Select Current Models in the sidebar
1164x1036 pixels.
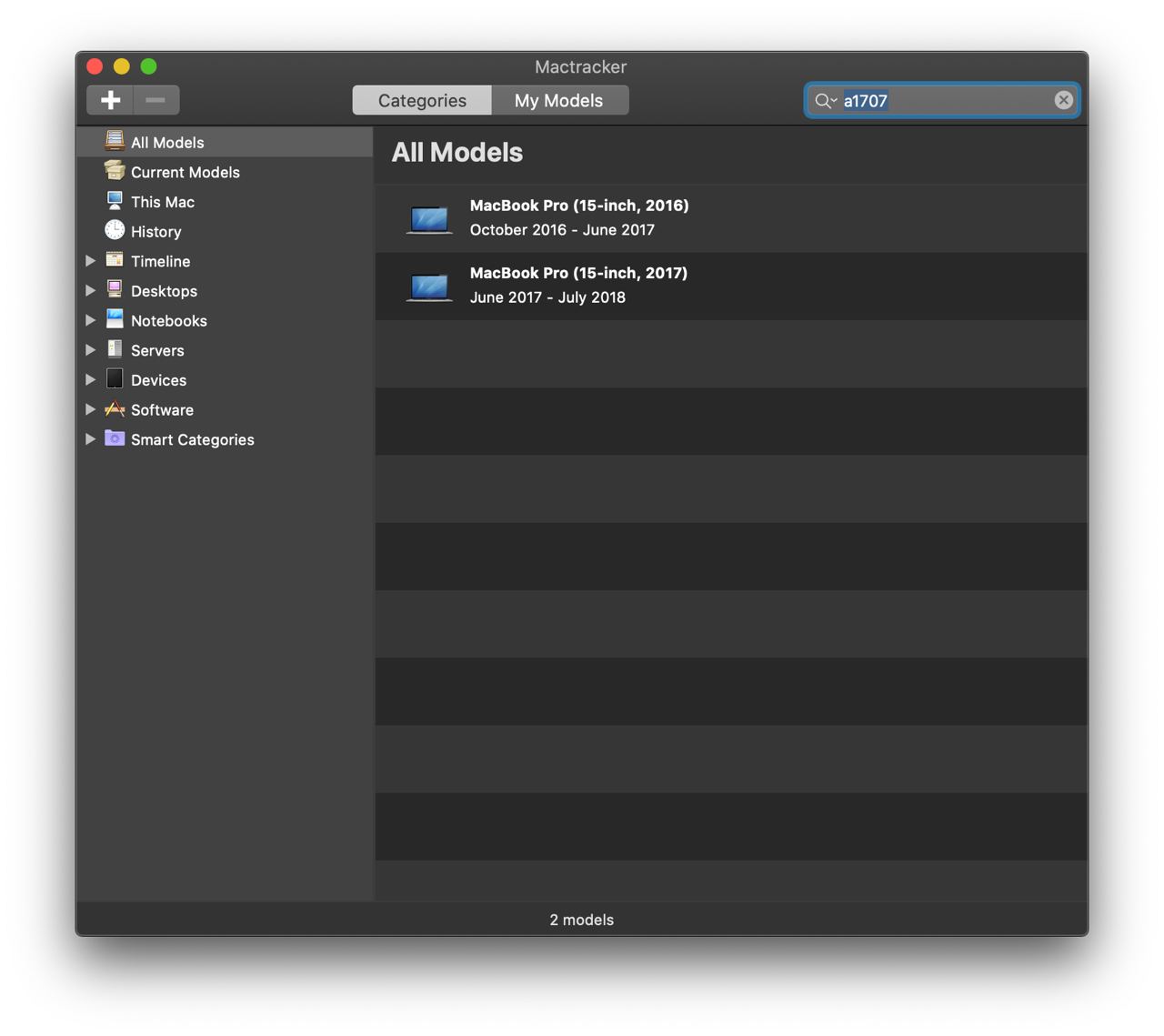coord(225,172)
